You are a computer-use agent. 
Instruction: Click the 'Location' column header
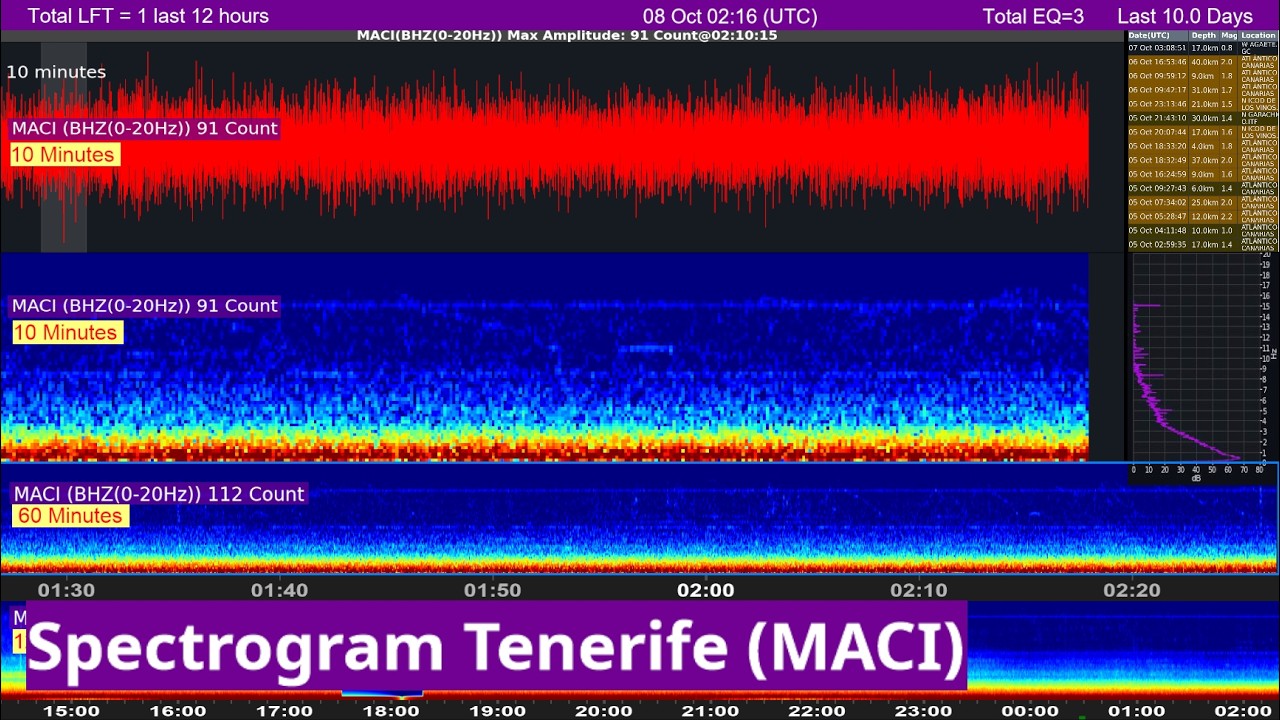click(1258, 35)
